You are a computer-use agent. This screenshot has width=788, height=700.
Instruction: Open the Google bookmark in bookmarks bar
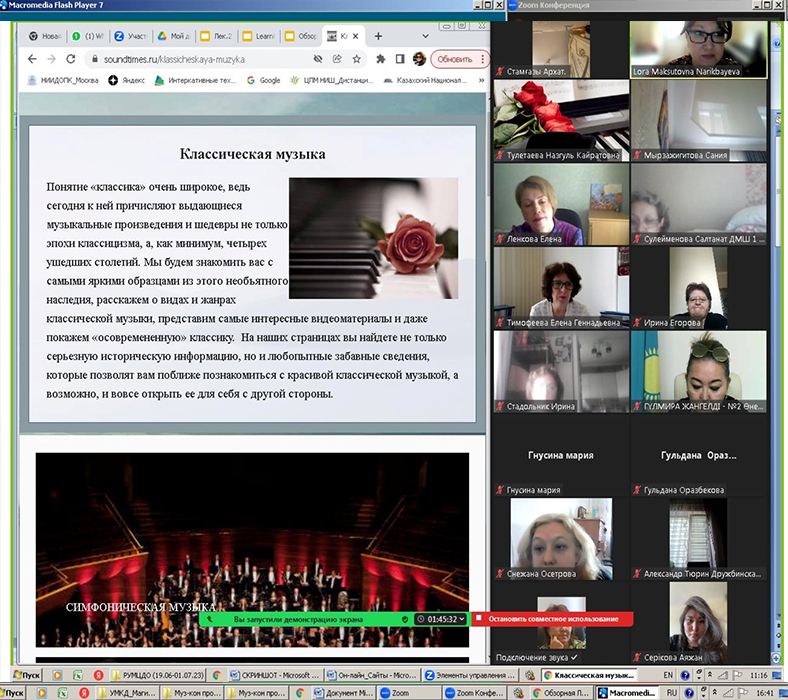[x=263, y=80]
